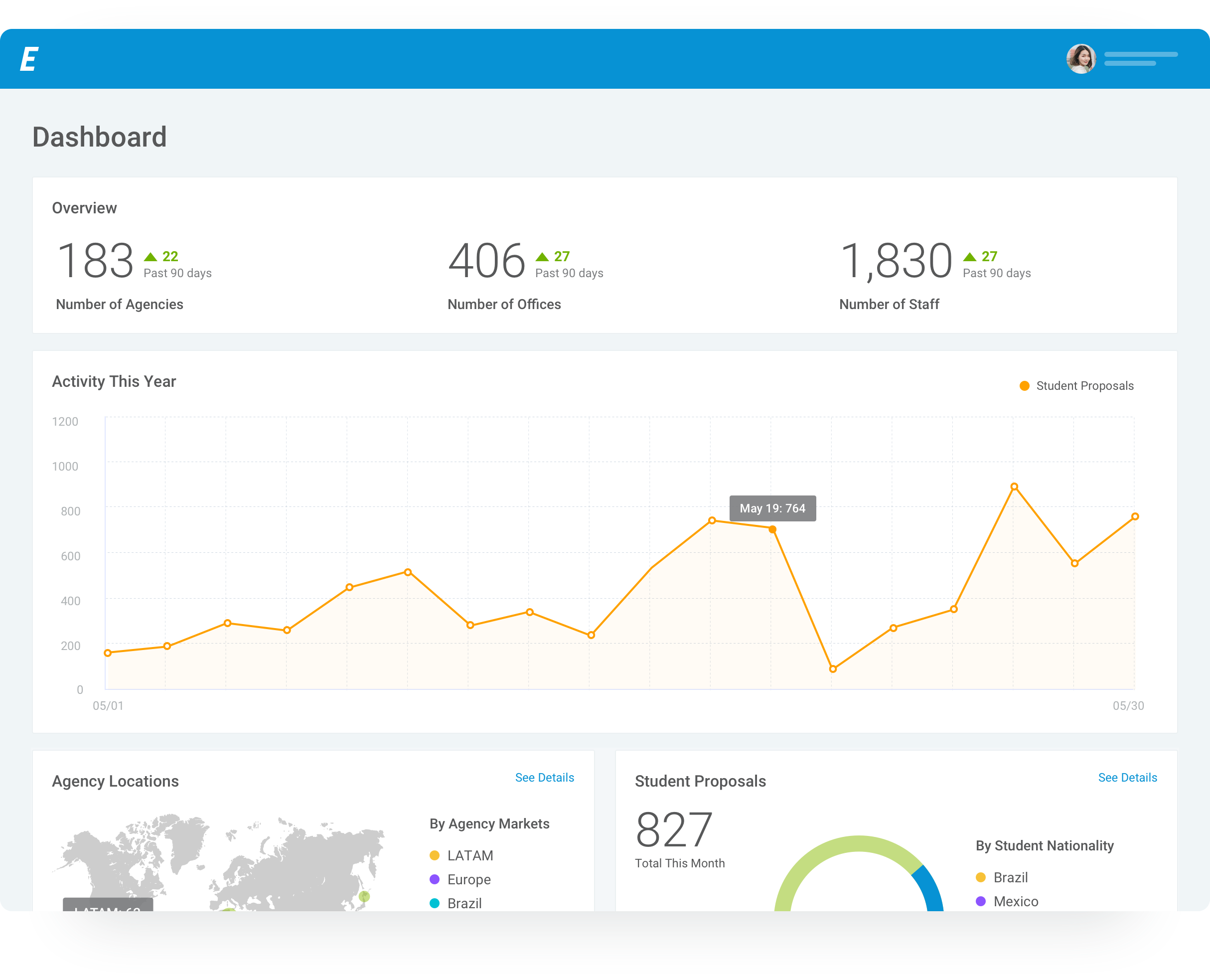This screenshot has width=1210, height=980.
Task: Open the user profile avatar menu
Action: click(x=1080, y=59)
